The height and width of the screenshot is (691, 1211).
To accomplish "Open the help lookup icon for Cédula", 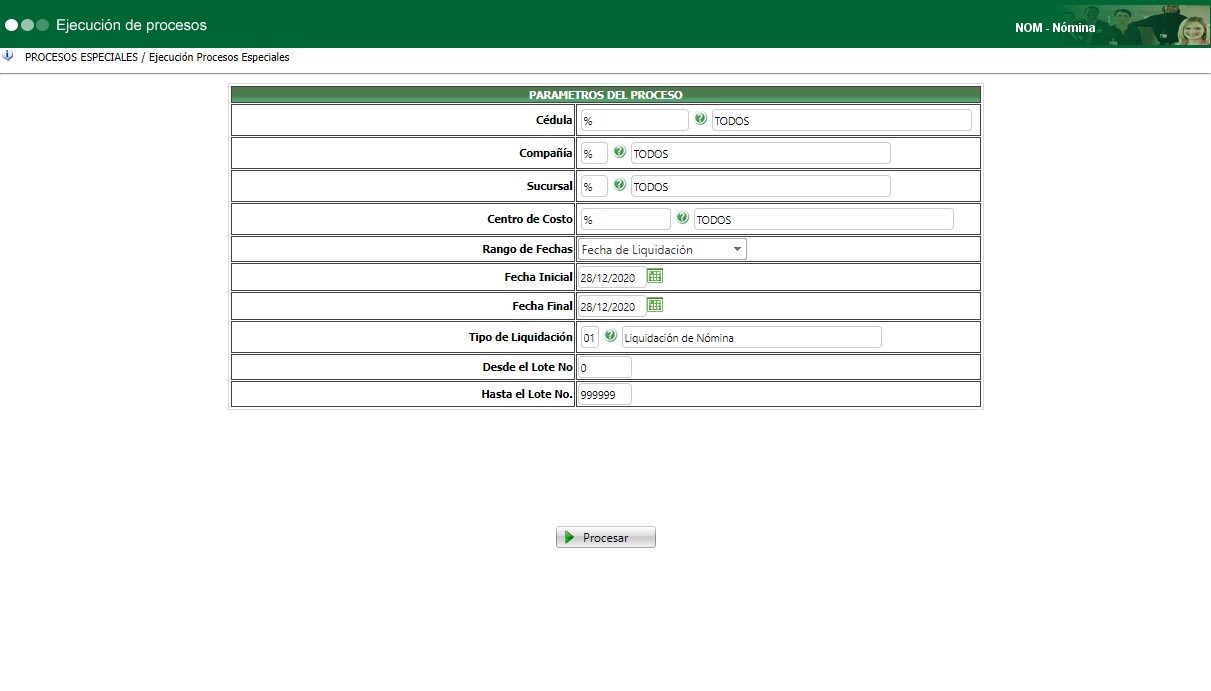I will [x=701, y=119].
